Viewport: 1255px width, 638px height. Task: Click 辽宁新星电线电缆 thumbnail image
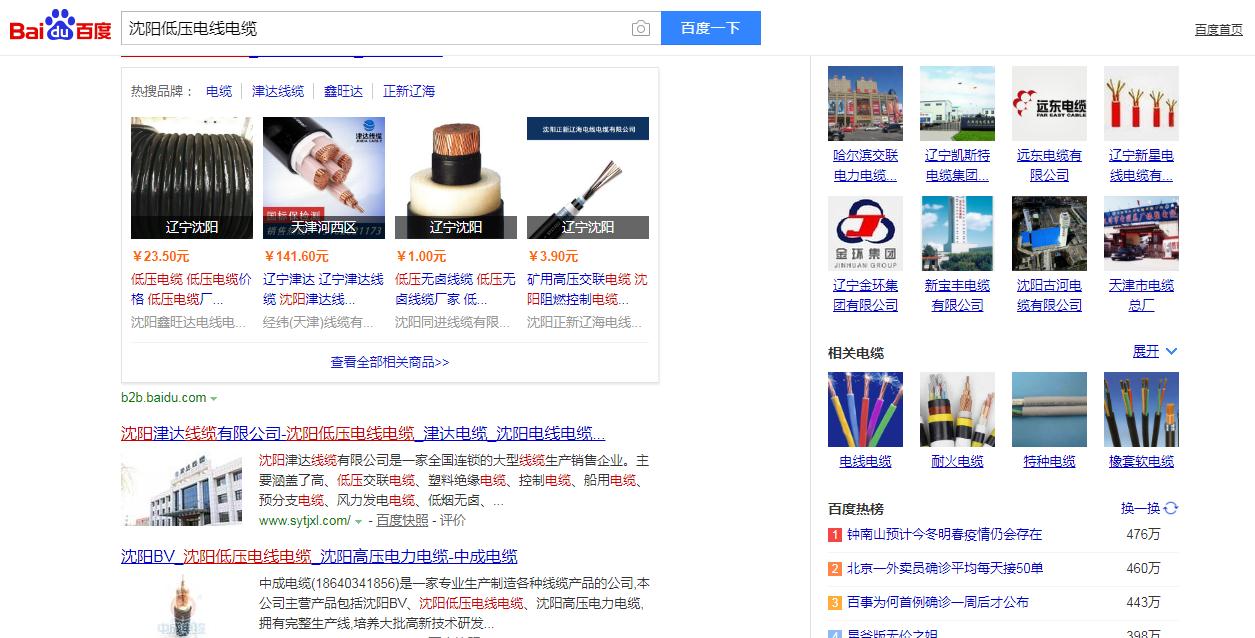tap(1142, 103)
